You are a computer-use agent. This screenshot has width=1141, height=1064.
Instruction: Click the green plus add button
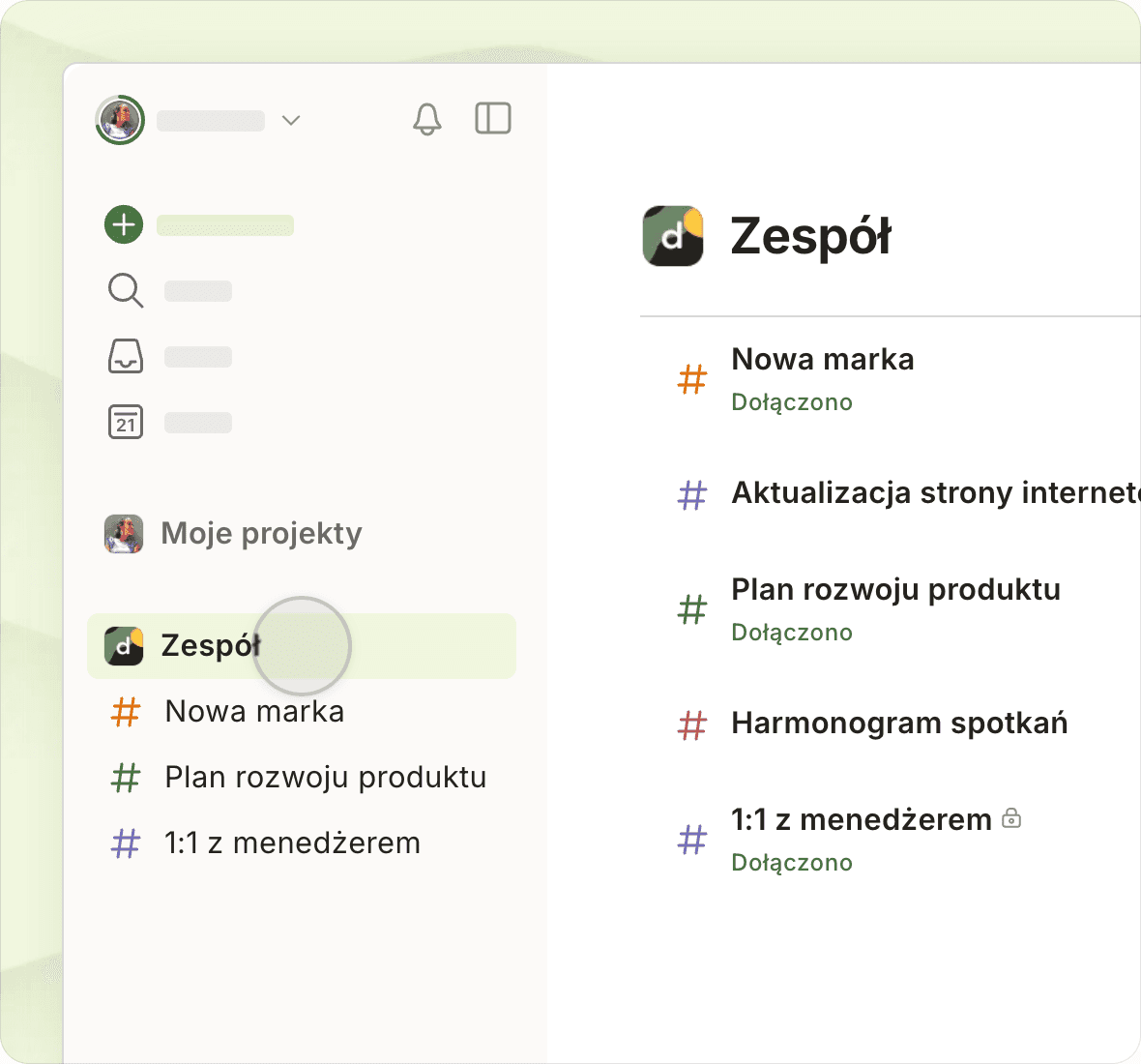[124, 224]
